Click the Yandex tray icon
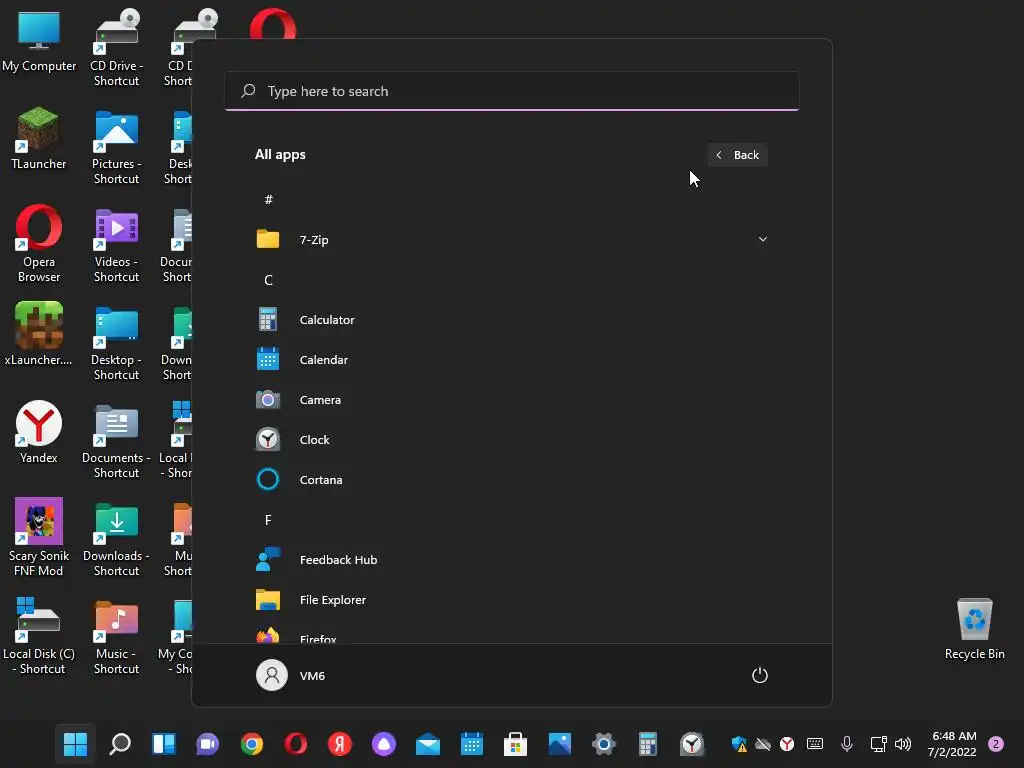This screenshot has height=768, width=1024. click(x=787, y=744)
